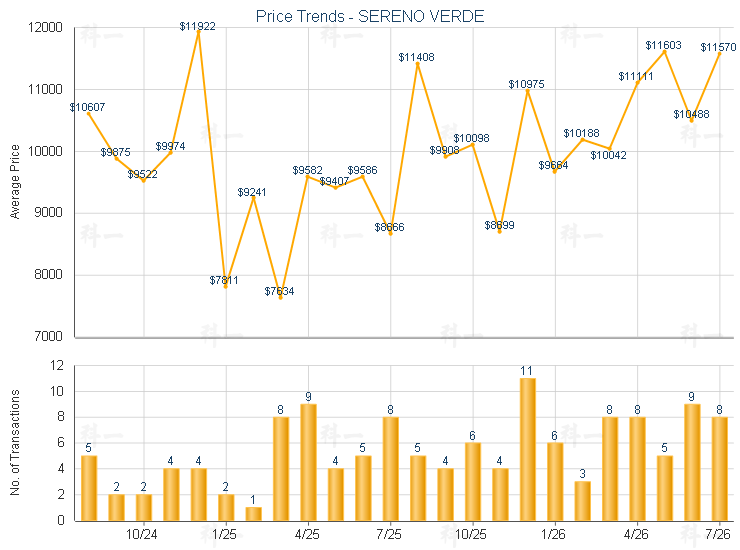The width and height of the screenshot is (740, 550).
Task: Select the $7811 data point
Action: point(226,287)
